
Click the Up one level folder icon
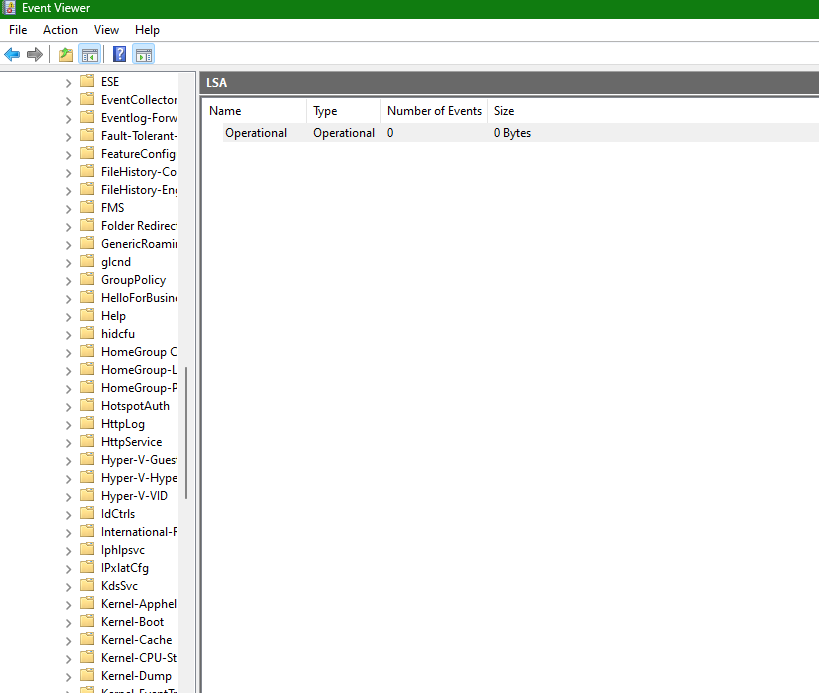pyautogui.click(x=66, y=54)
